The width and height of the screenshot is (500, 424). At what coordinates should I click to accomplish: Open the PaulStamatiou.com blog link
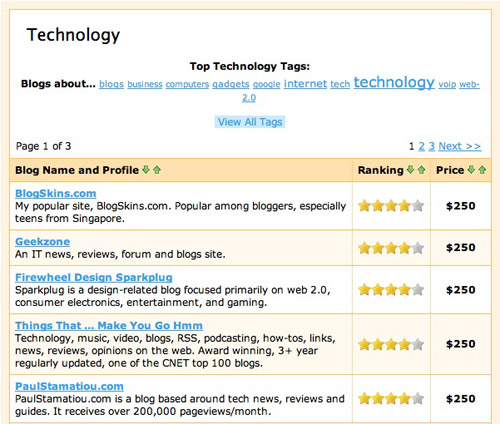click(x=69, y=386)
